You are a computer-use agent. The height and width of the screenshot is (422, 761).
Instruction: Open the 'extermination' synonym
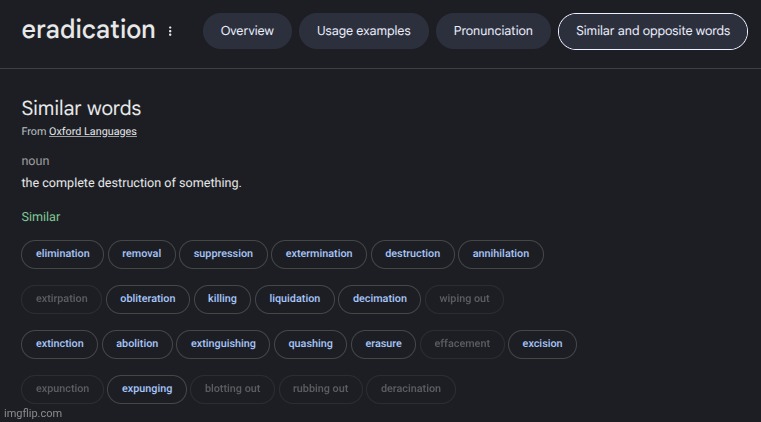pos(319,254)
